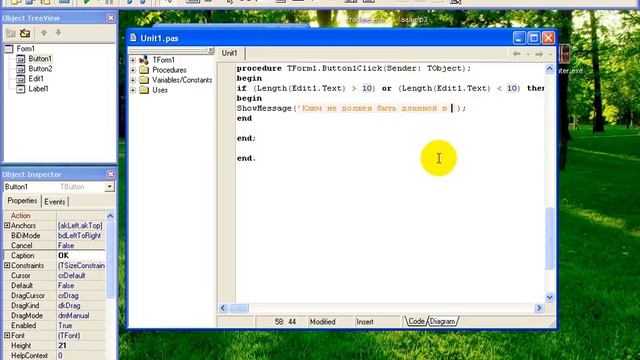This screenshot has width=640, height=360.
Task: Select Button2 in the Object TreeView
Action: 40,69
